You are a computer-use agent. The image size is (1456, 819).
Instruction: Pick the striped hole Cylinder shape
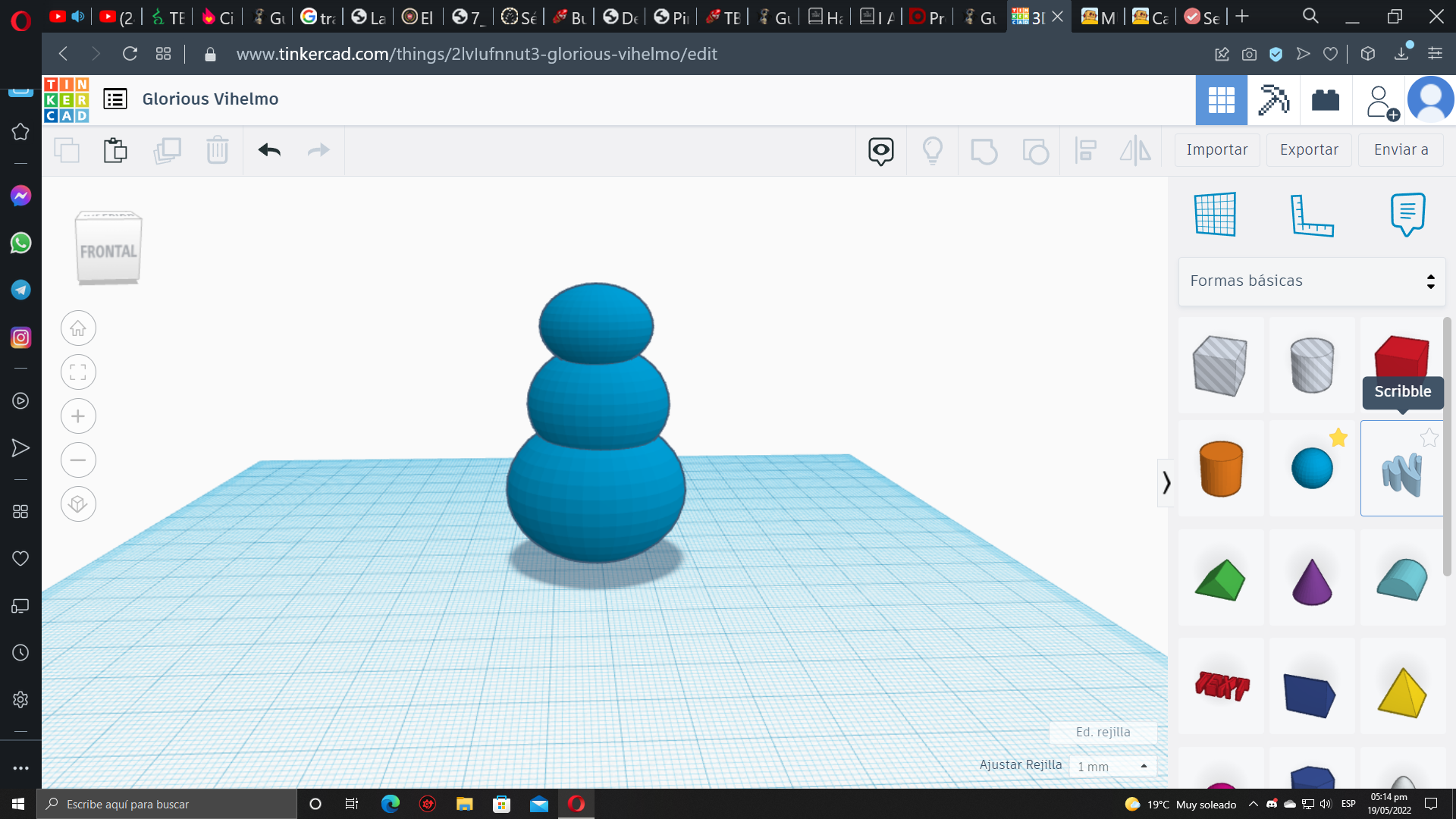[x=1312, y=366]
